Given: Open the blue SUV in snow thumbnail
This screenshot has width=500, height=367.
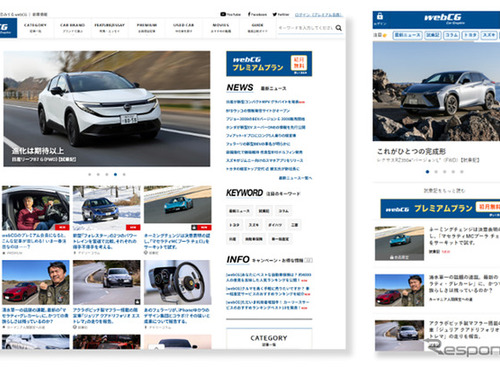Looking at the screenshot, I should click(107, 208).
